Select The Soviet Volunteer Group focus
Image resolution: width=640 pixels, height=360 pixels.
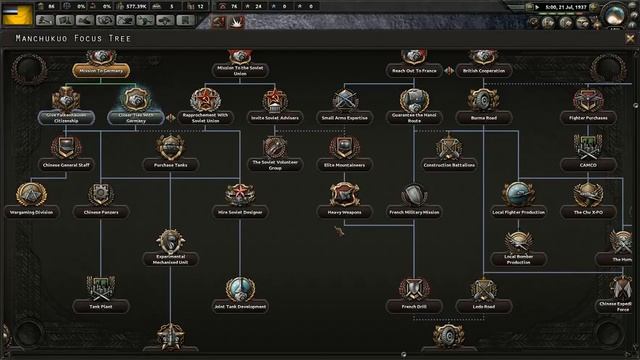click(275, 165)
